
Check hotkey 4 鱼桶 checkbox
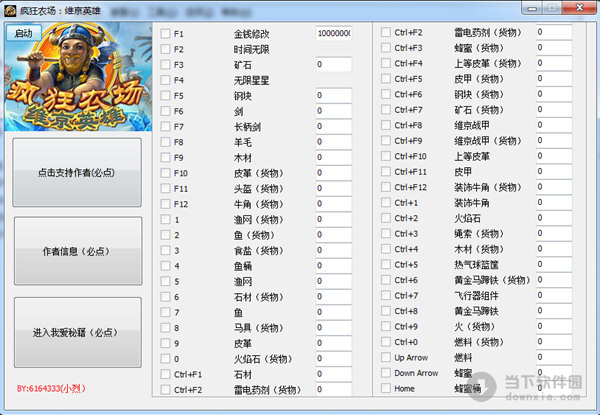(x=165, y=266)
